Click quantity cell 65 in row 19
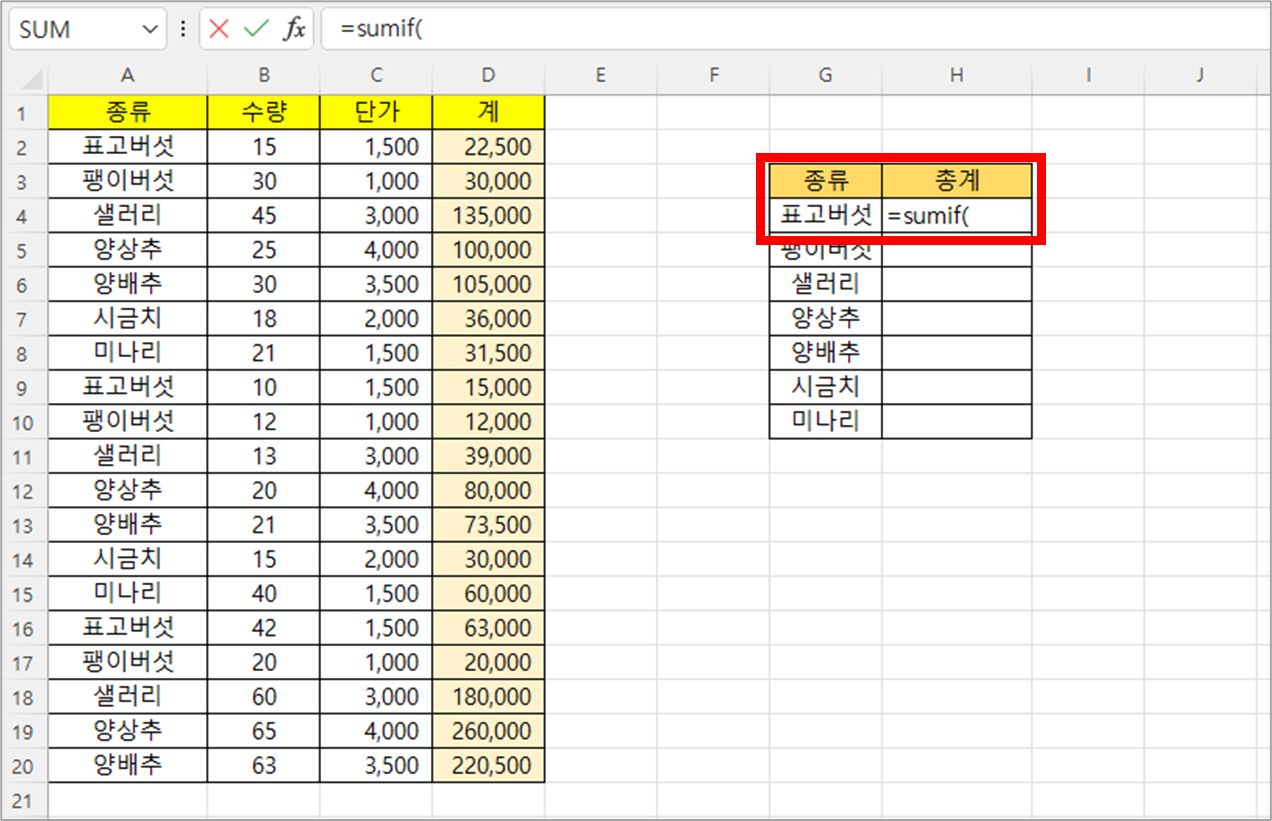Image resolution: width=1272 pixels, height=821 pixels. [264, 731]
